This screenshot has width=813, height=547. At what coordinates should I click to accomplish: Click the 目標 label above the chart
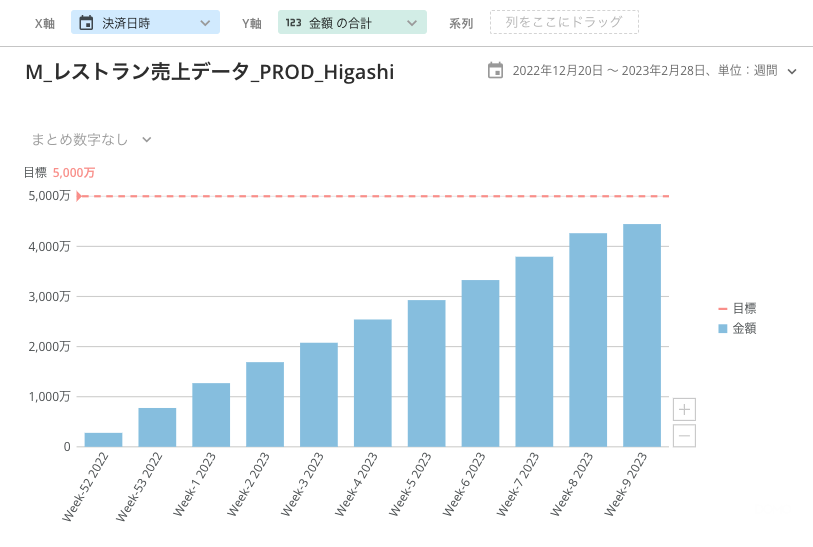(x=35, y=173)
